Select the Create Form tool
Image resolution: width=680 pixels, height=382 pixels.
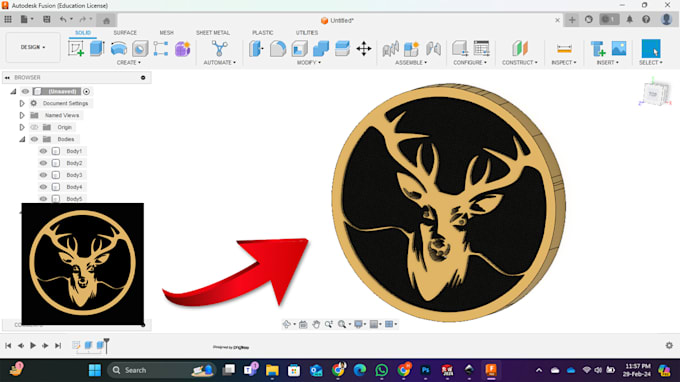pyautogui.click(x=183, y=49)
